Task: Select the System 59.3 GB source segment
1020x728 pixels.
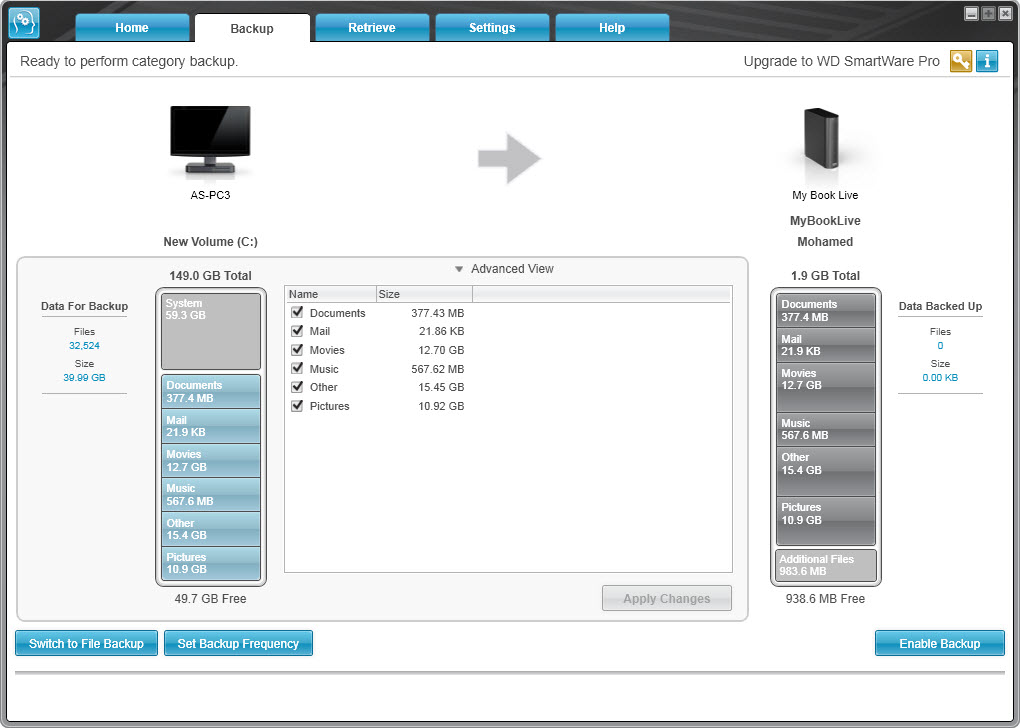Action: coord(211,331)
